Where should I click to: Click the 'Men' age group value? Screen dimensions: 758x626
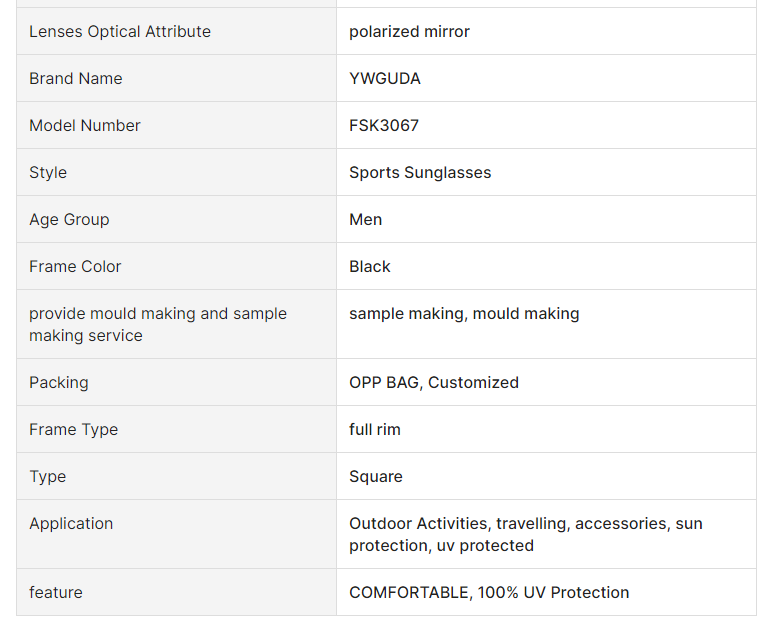point(365,220)
